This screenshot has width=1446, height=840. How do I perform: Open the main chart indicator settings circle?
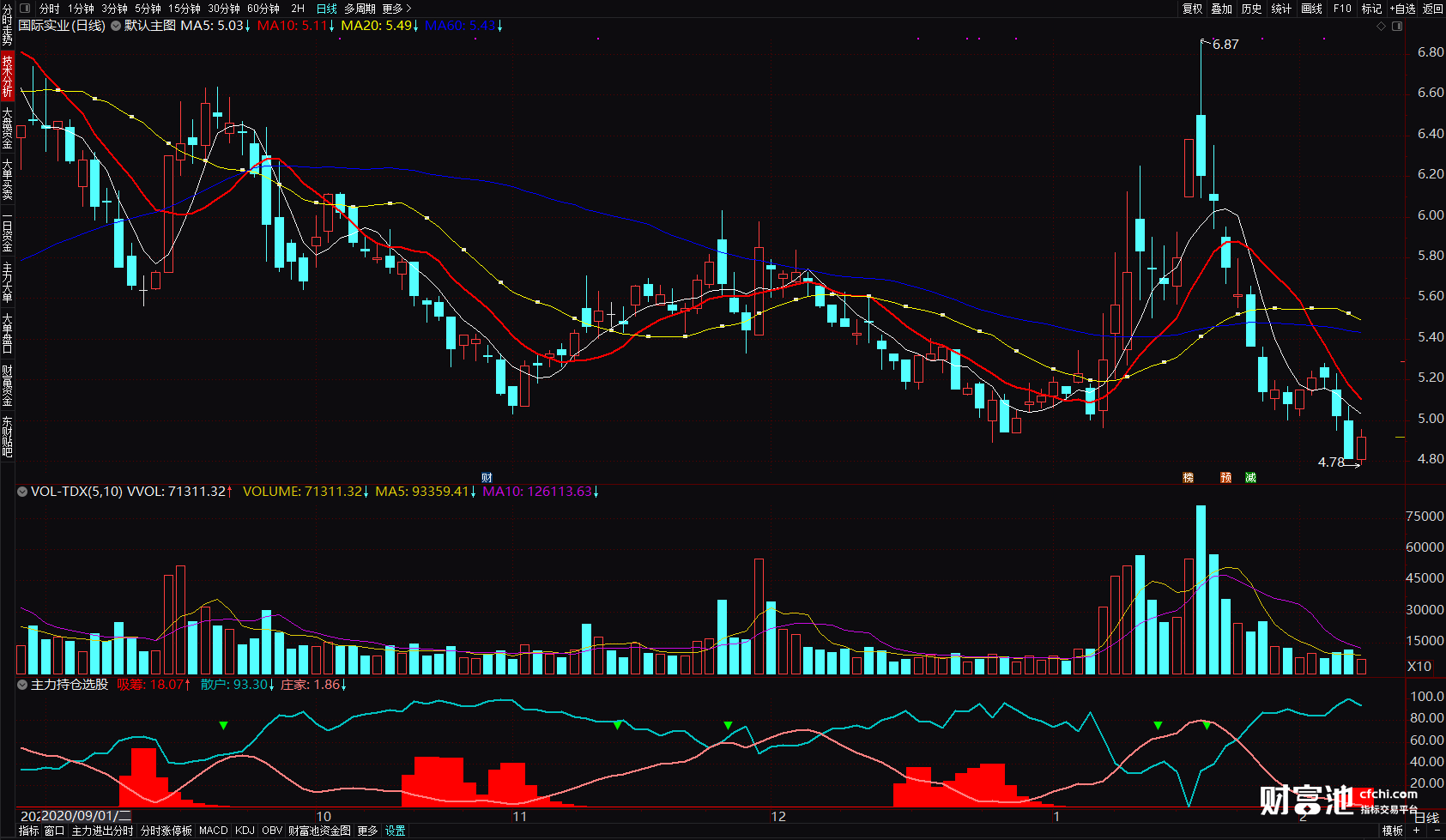tap(116, 26)
